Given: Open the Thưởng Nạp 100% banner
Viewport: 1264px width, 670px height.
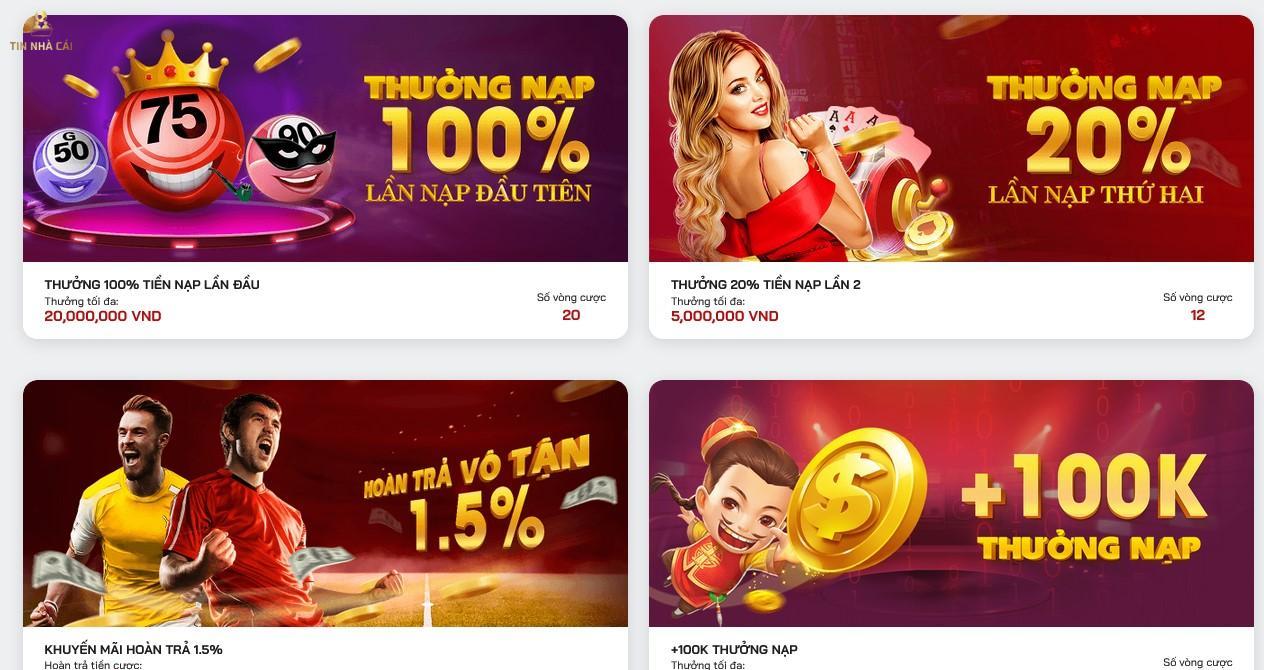Looking at the screenshot, I should [x=325, y=138].
